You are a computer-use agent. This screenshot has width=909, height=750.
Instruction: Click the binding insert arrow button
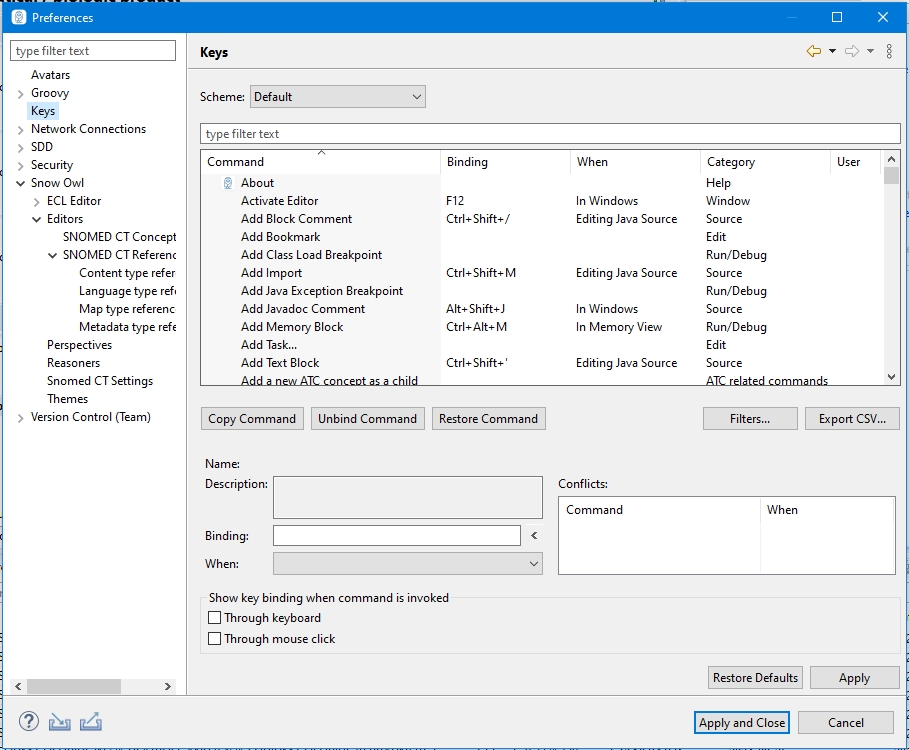(534, 536)
